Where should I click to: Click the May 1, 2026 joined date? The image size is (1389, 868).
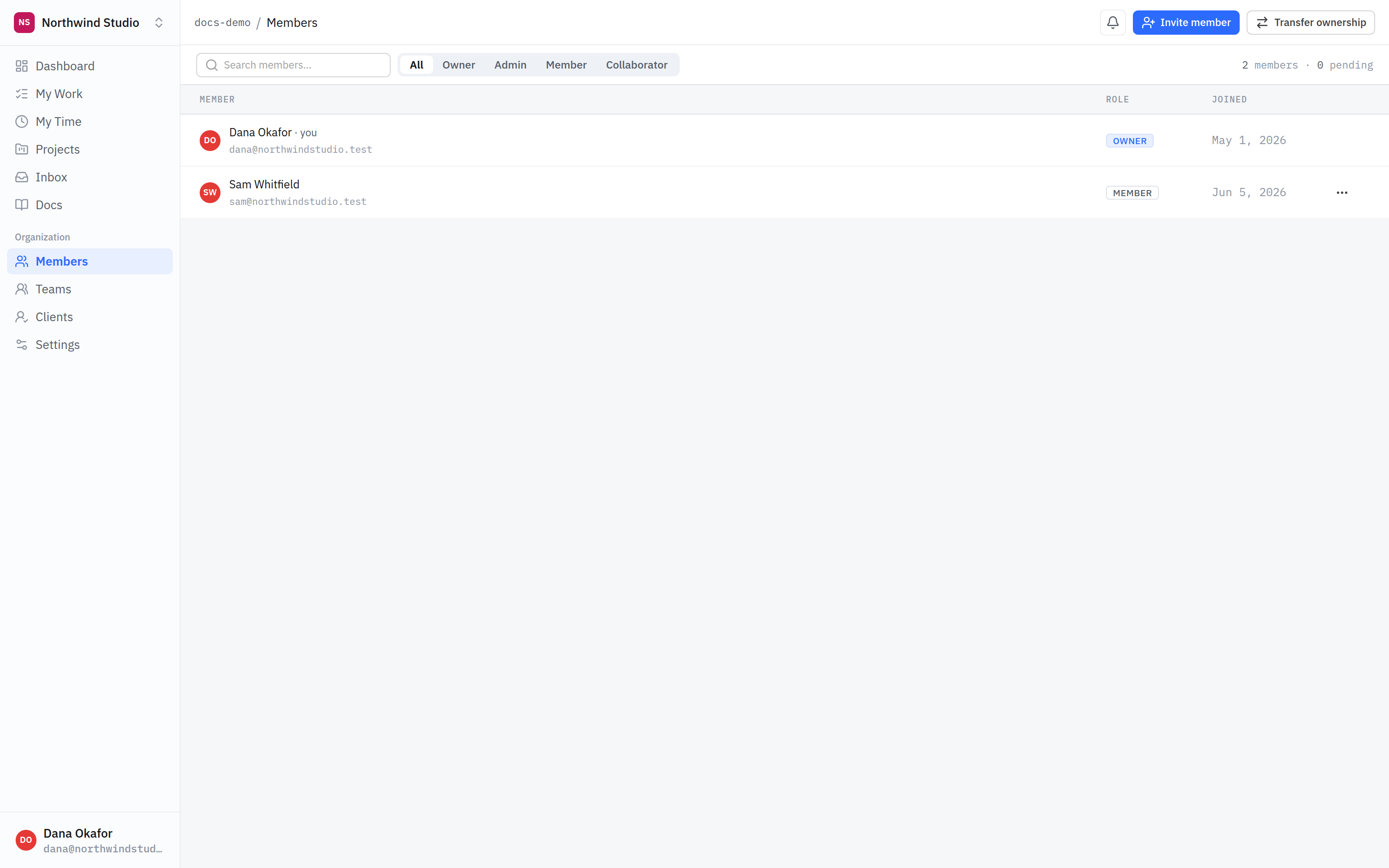(1248, 141)
